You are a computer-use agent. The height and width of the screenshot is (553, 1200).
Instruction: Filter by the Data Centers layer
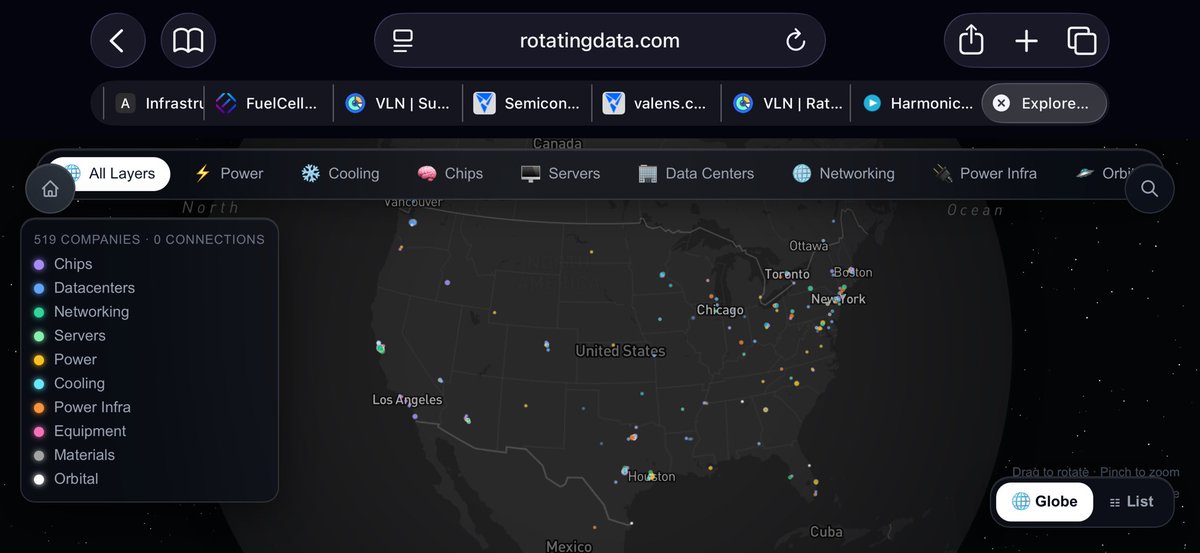click(696, 173)
